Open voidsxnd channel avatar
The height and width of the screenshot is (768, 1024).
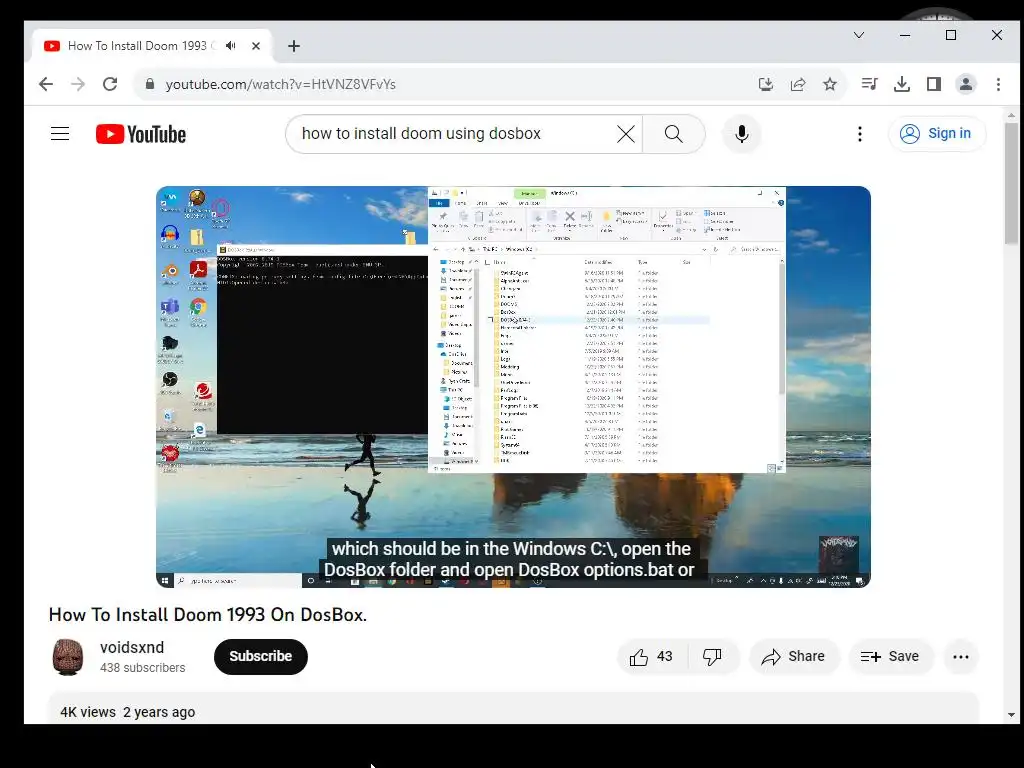pyautogui.click(x=67, y=656)
